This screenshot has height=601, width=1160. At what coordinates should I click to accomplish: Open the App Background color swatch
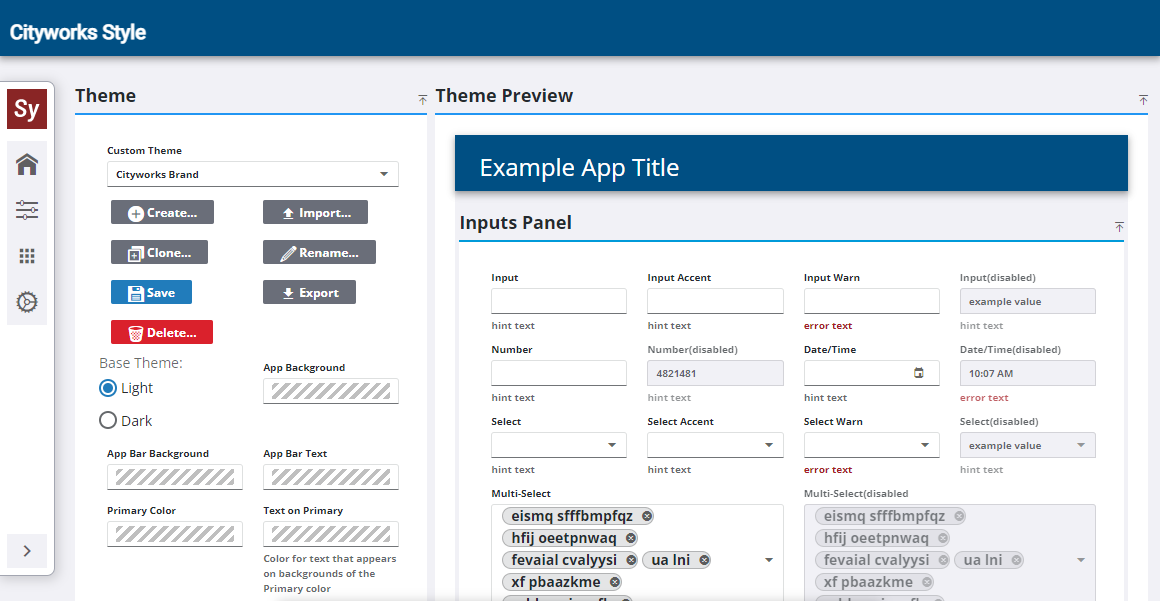point(331,391)
